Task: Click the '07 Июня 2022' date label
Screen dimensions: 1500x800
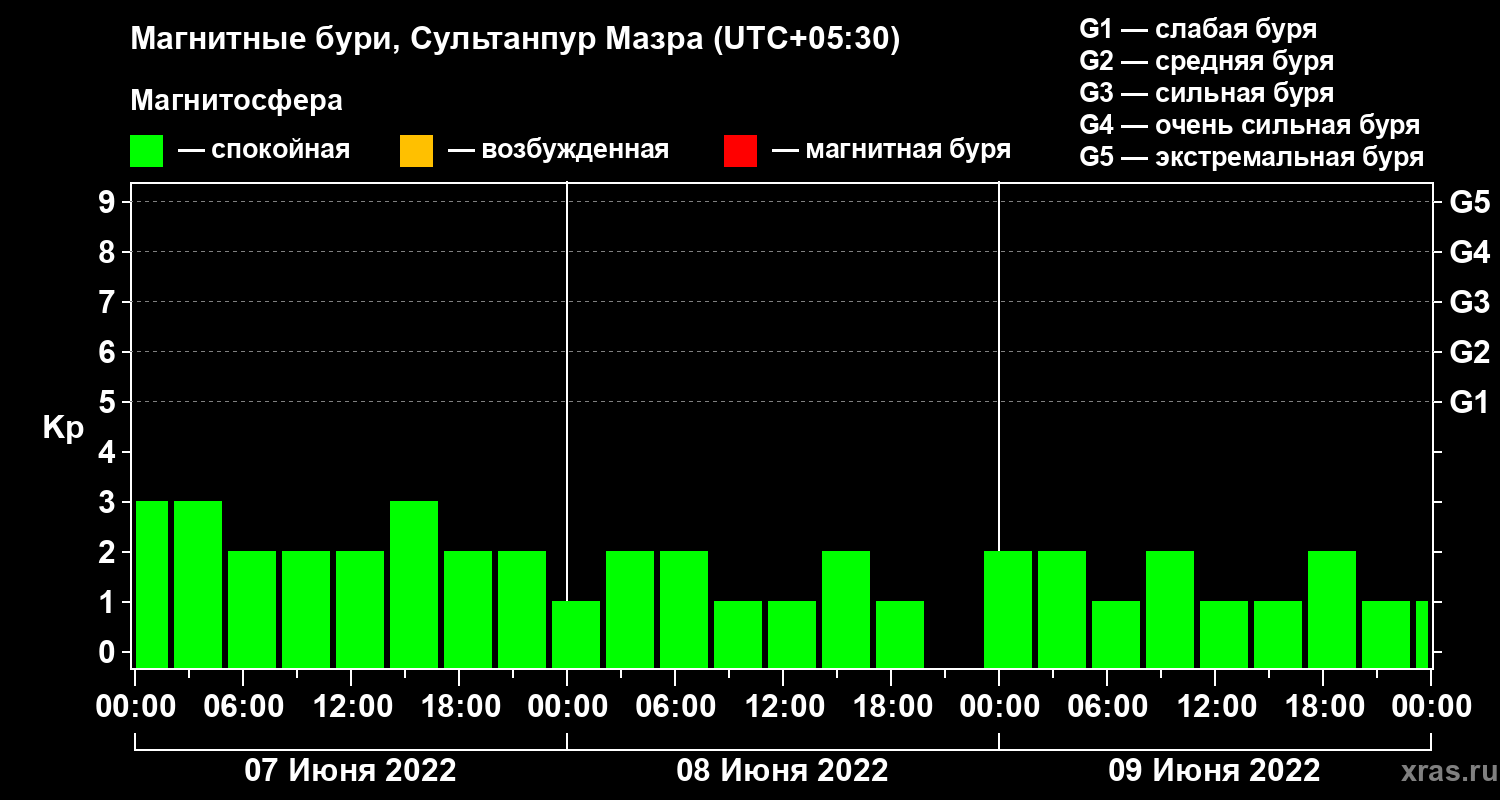Action: point(351,771)
